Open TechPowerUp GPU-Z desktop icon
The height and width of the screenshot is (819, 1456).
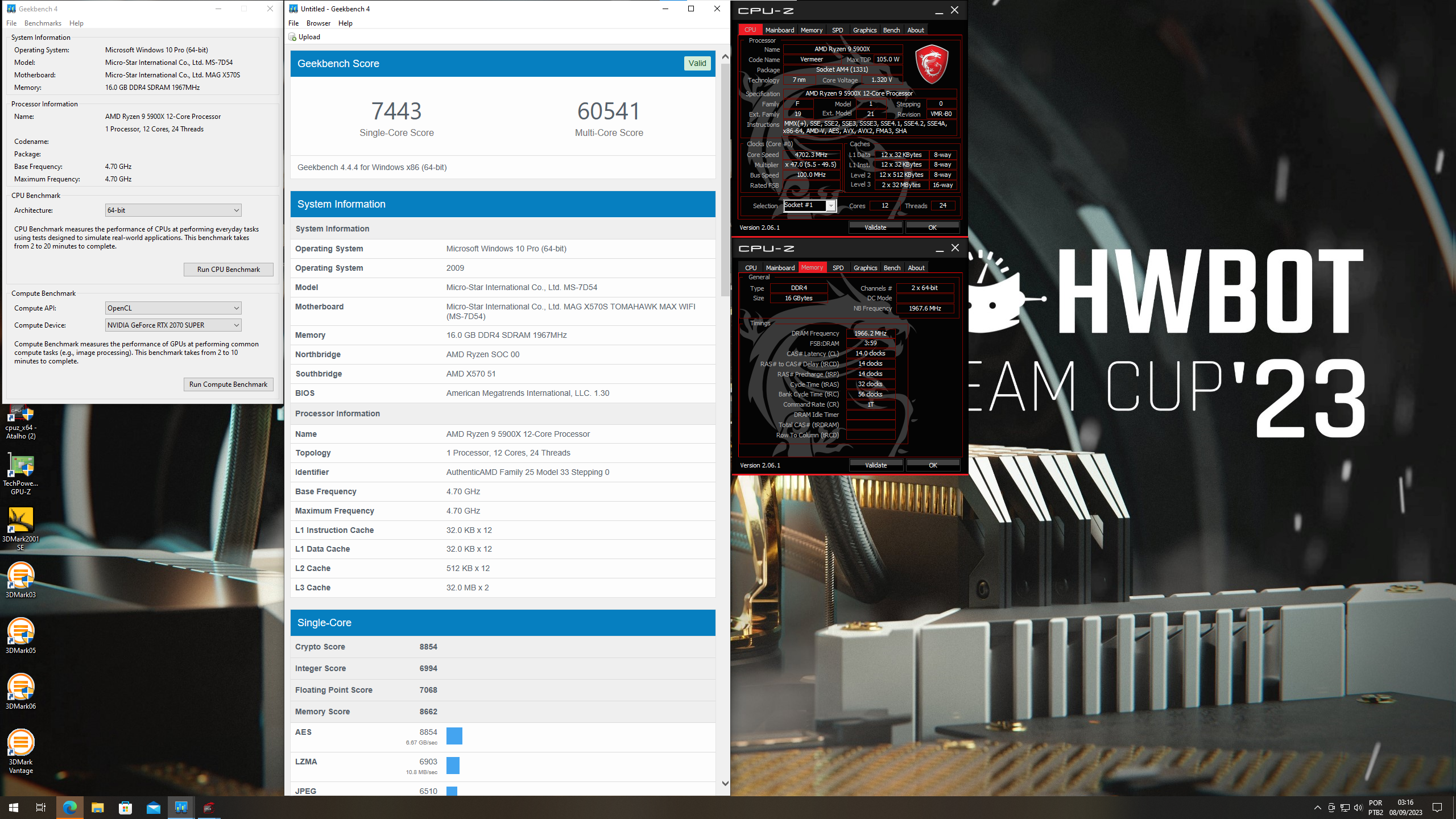[20, 474]
